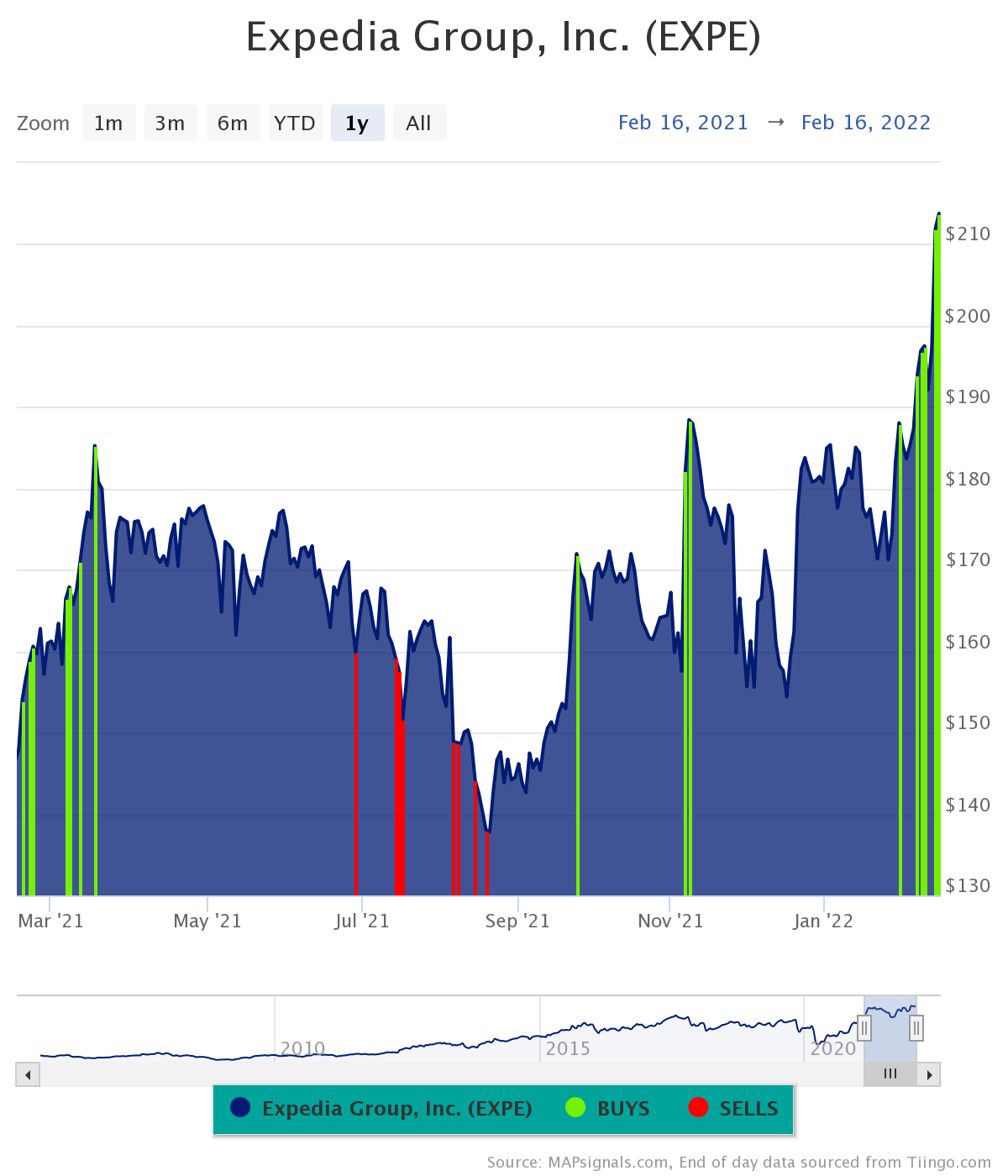Click the $150 y-axis label

click(968, 723)
